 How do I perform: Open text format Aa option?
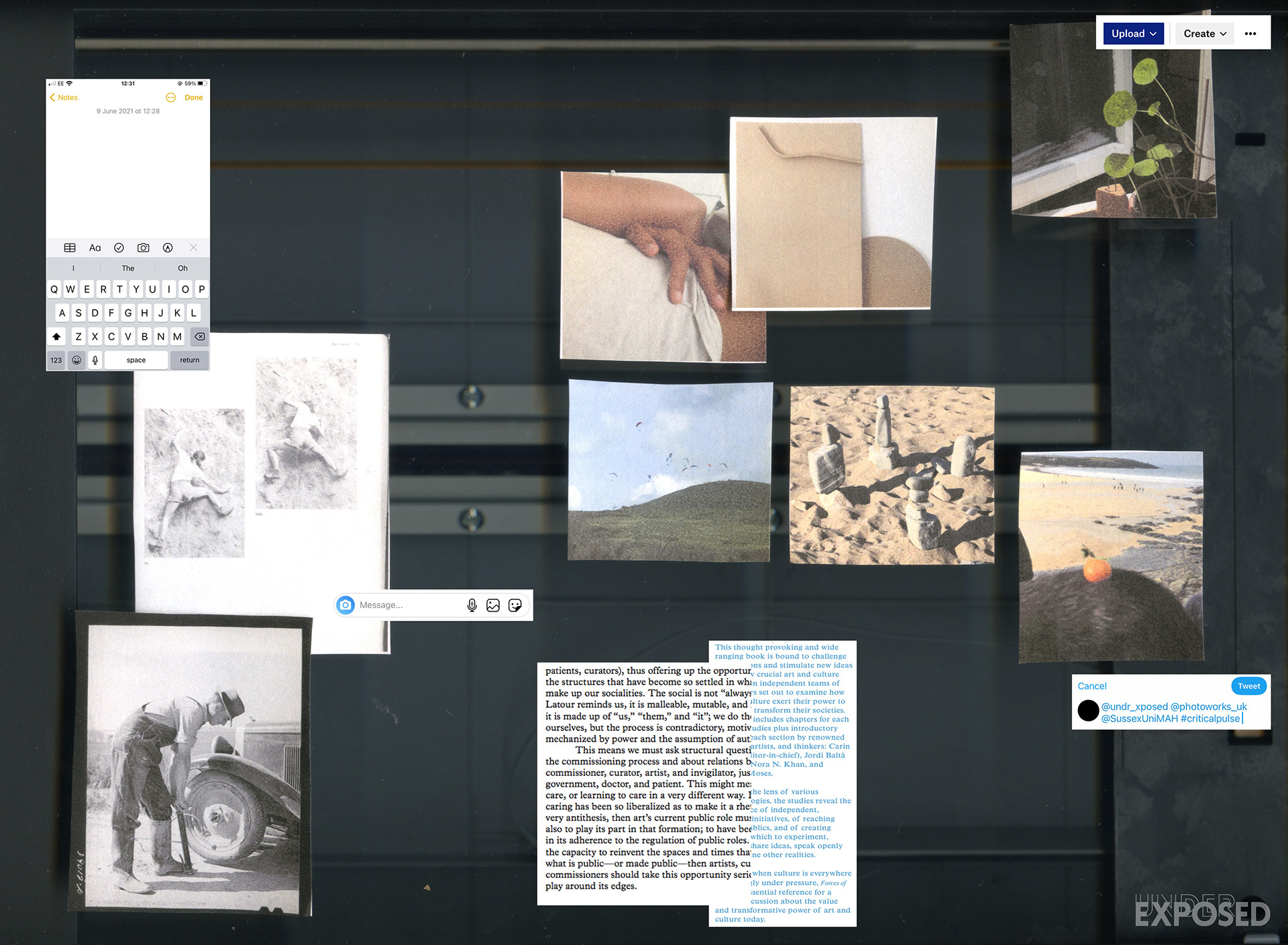coord(95,248)
